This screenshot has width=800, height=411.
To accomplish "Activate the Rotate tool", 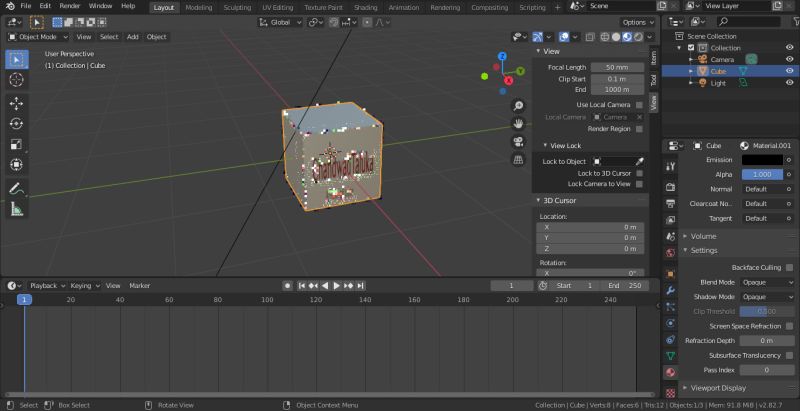I will tap(17, 124).
